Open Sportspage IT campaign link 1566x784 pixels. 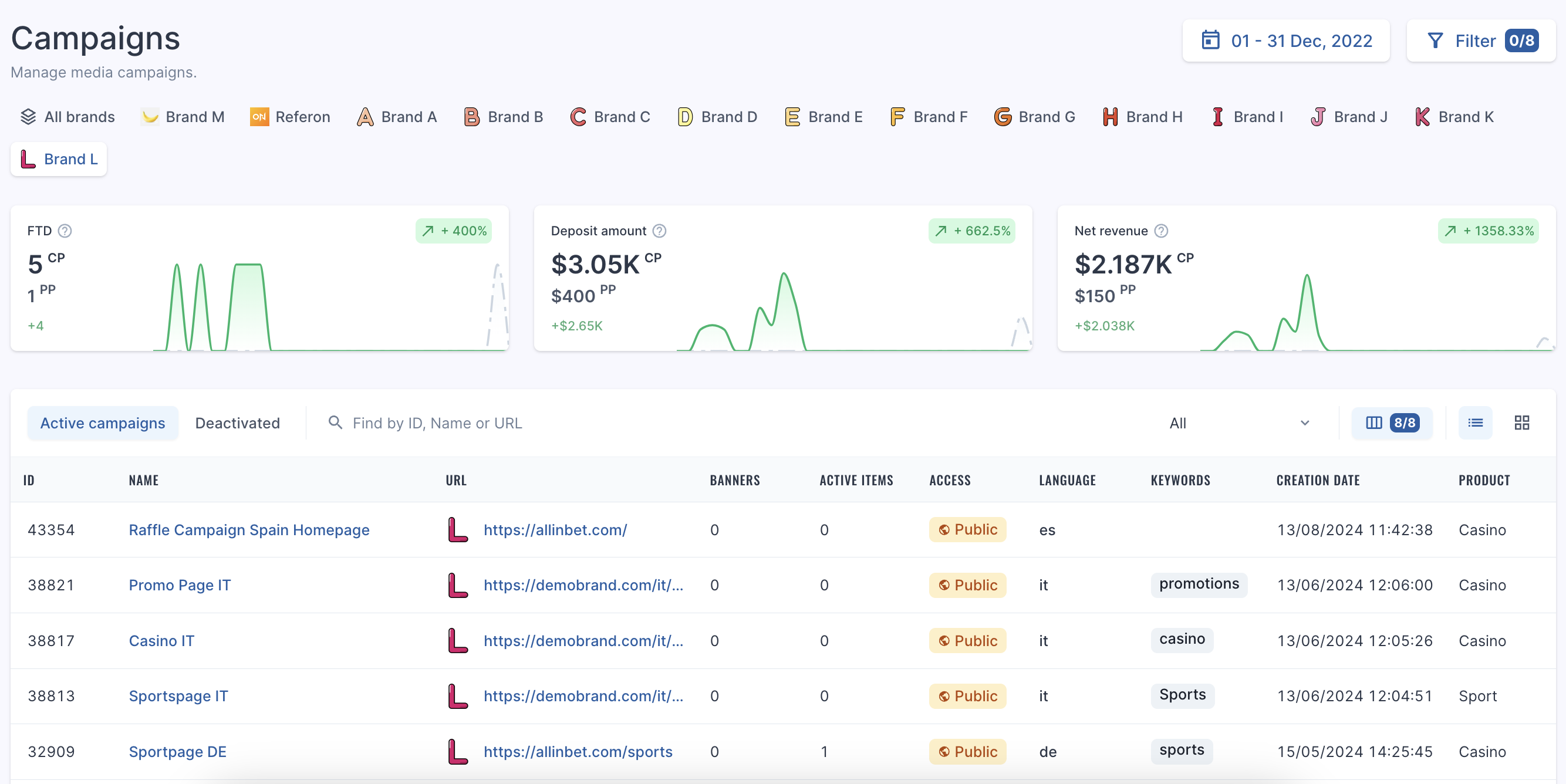[178, 697]
